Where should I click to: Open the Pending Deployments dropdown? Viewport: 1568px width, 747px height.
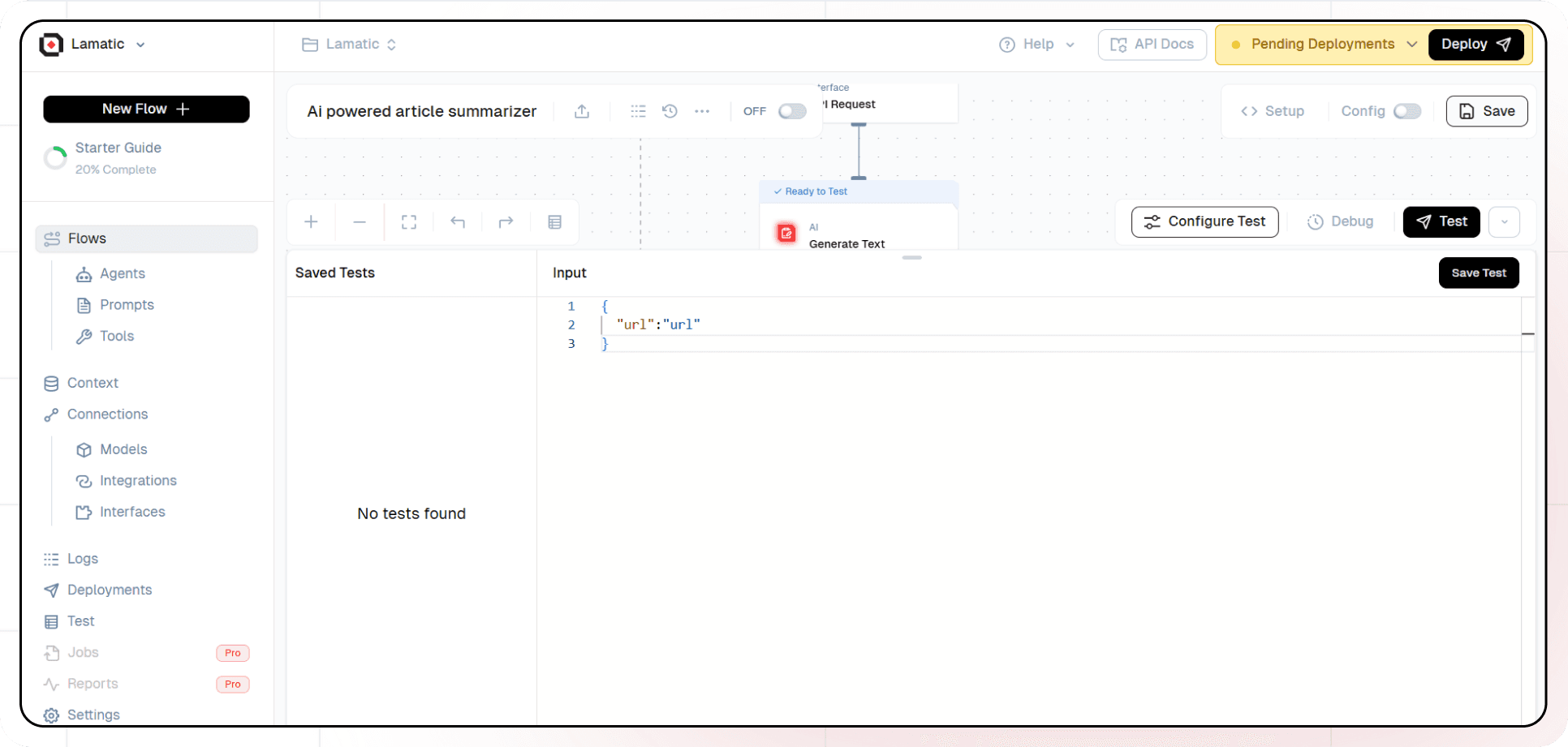1321,45
